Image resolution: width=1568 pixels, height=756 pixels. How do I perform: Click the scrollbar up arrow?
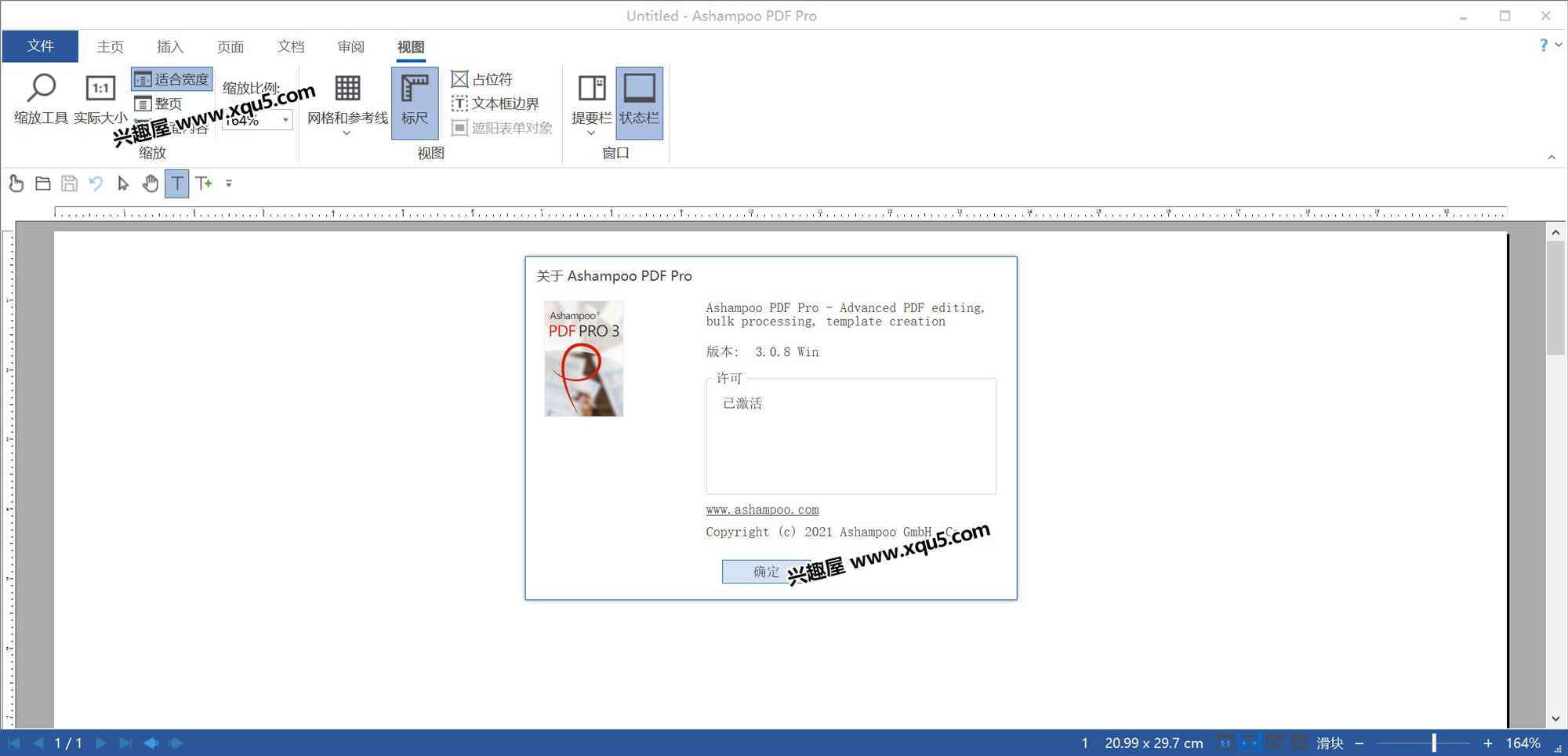click(1555, 232)
